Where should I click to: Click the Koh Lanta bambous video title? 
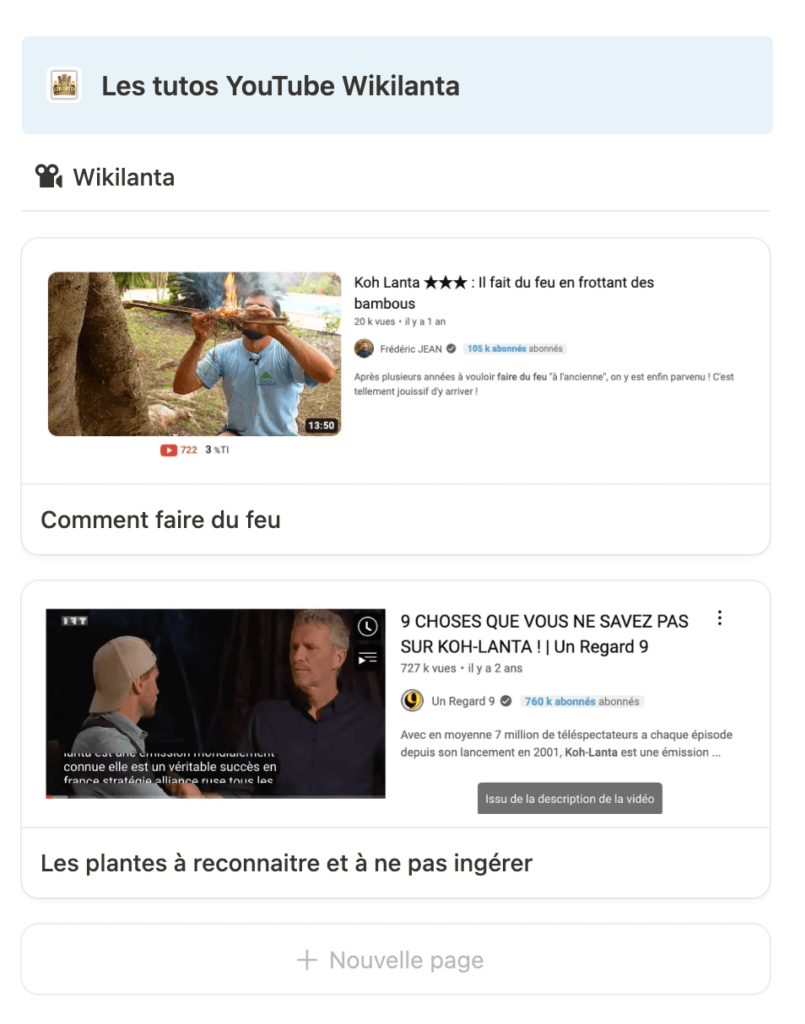(504, 293)
